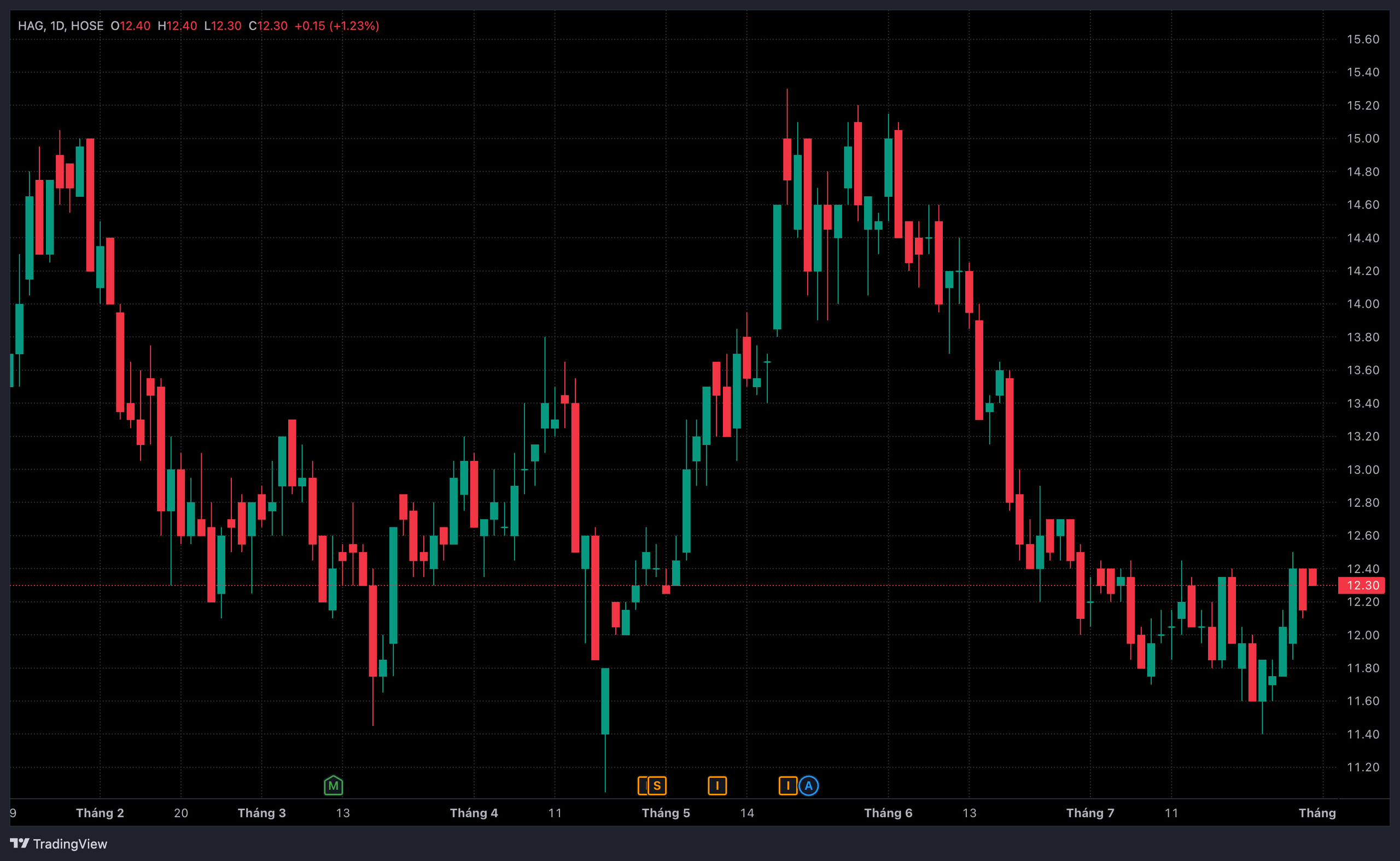
Task: Click the red 12.30 current price label
Action: pos(1361,585)
